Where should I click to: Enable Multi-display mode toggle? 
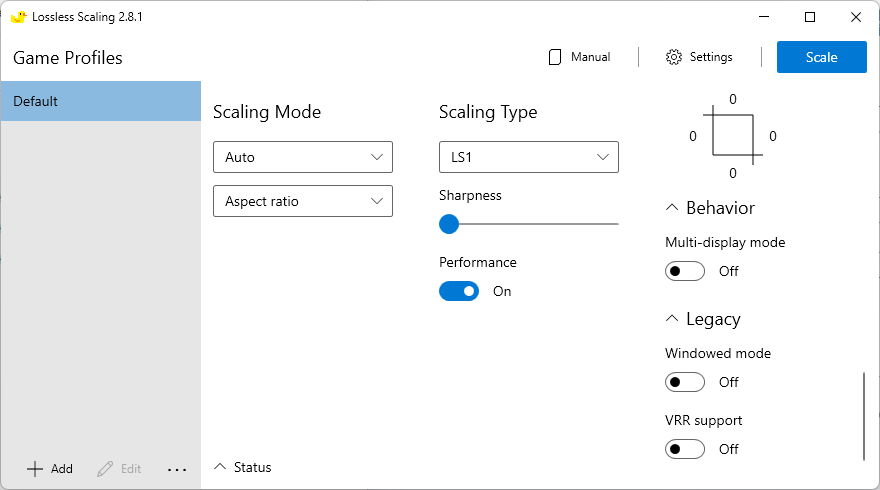pos(685,271)
